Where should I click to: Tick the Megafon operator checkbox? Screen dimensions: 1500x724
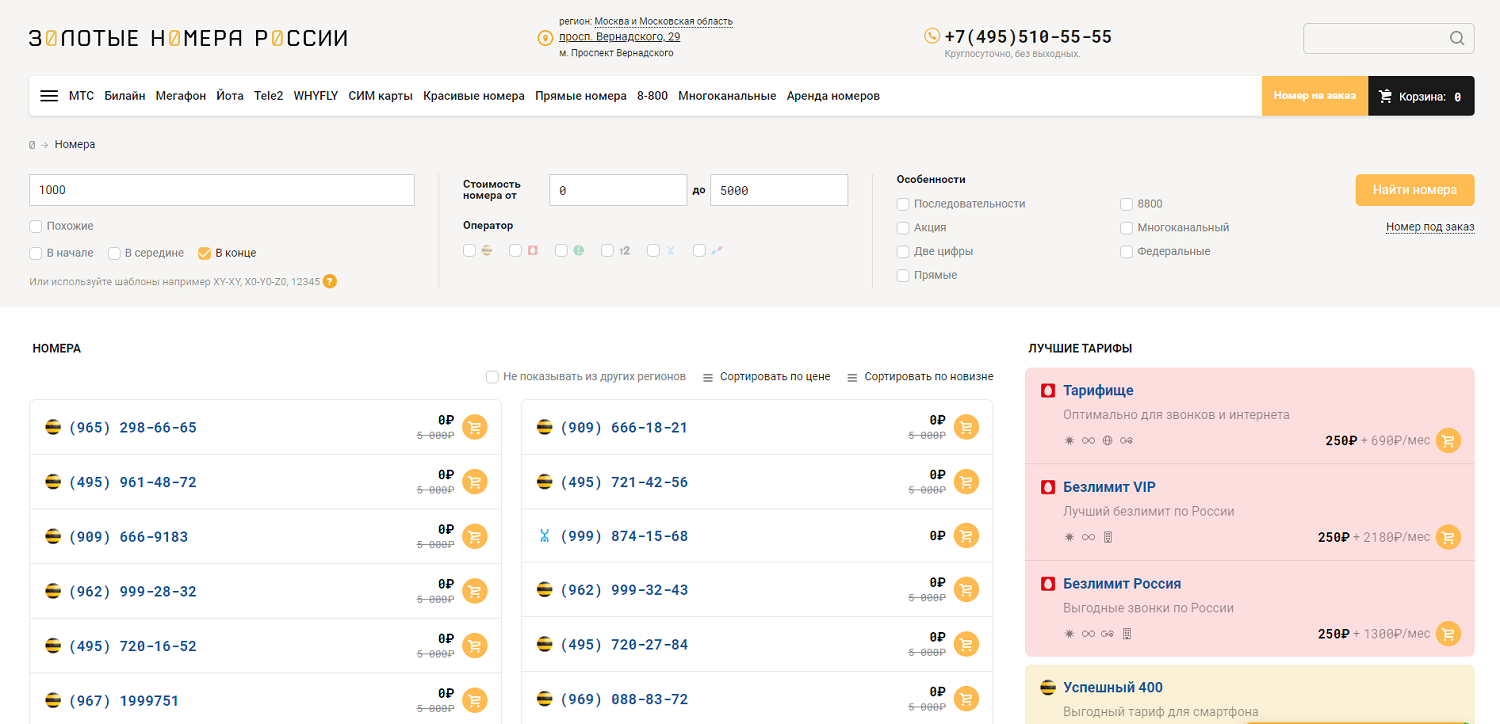[x=562, y=250]
